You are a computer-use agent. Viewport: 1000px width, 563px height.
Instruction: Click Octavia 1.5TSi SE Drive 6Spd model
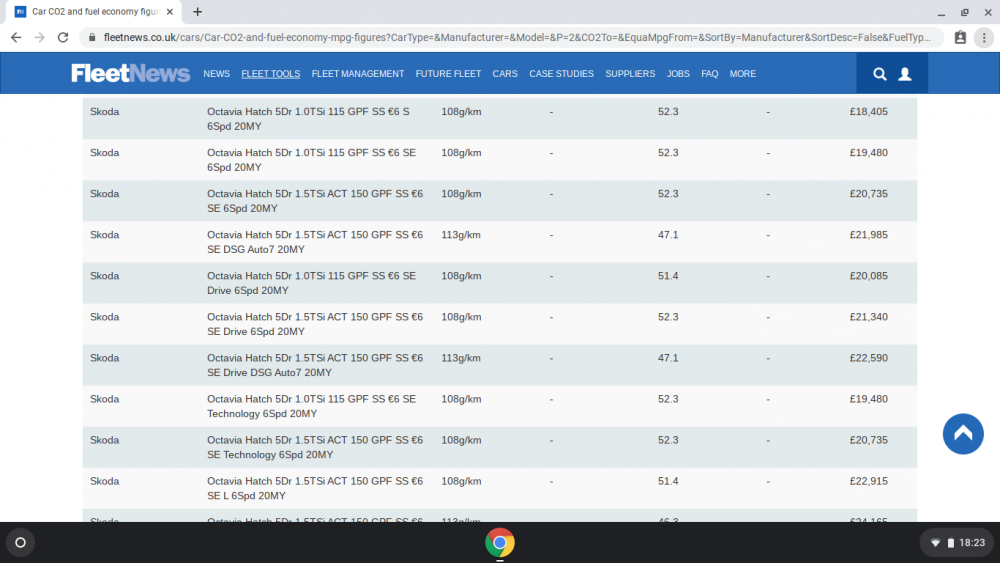[315, 324]
